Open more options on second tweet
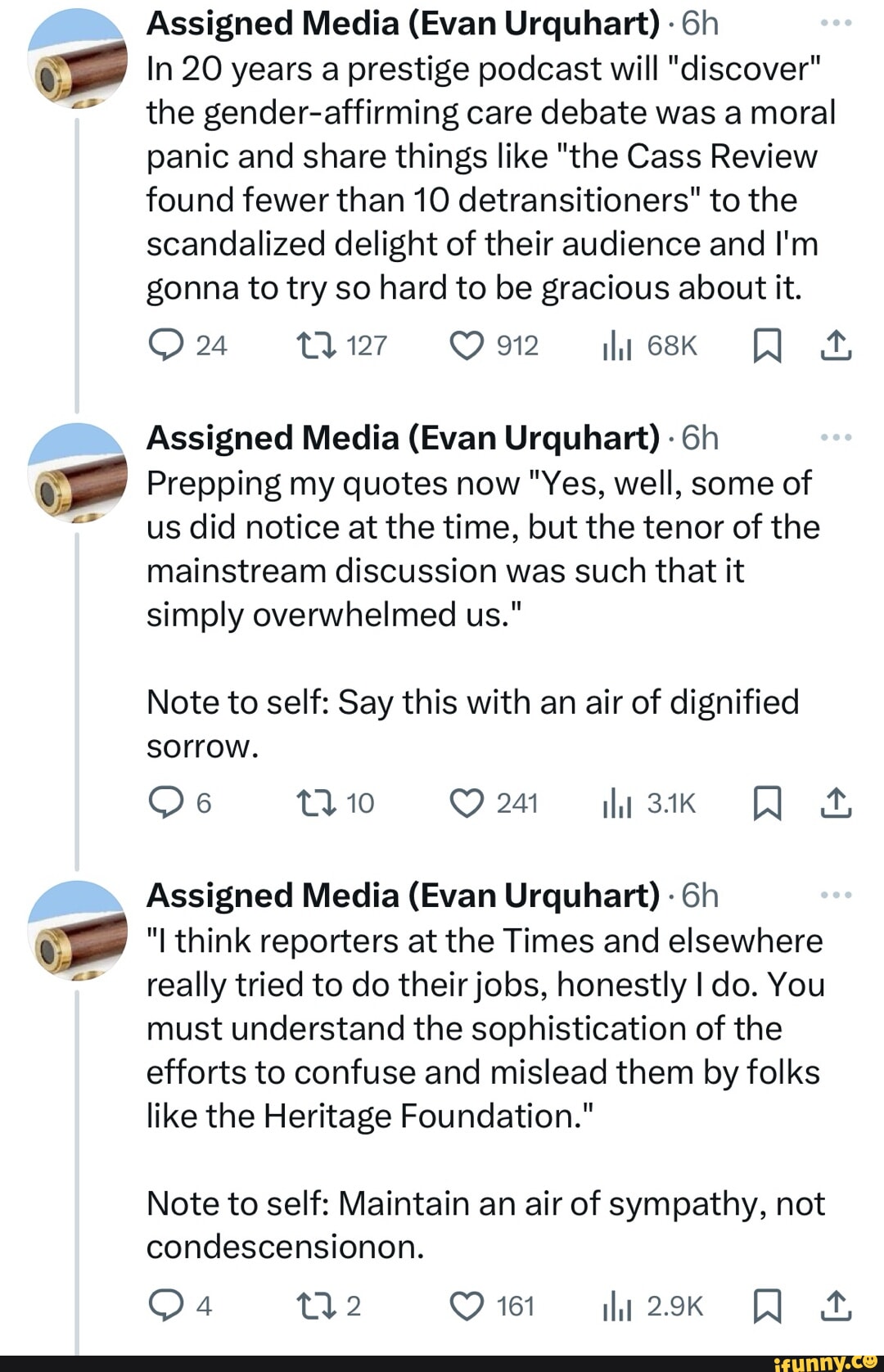This screenshot has width=884, height=1372. pos(836,438)
